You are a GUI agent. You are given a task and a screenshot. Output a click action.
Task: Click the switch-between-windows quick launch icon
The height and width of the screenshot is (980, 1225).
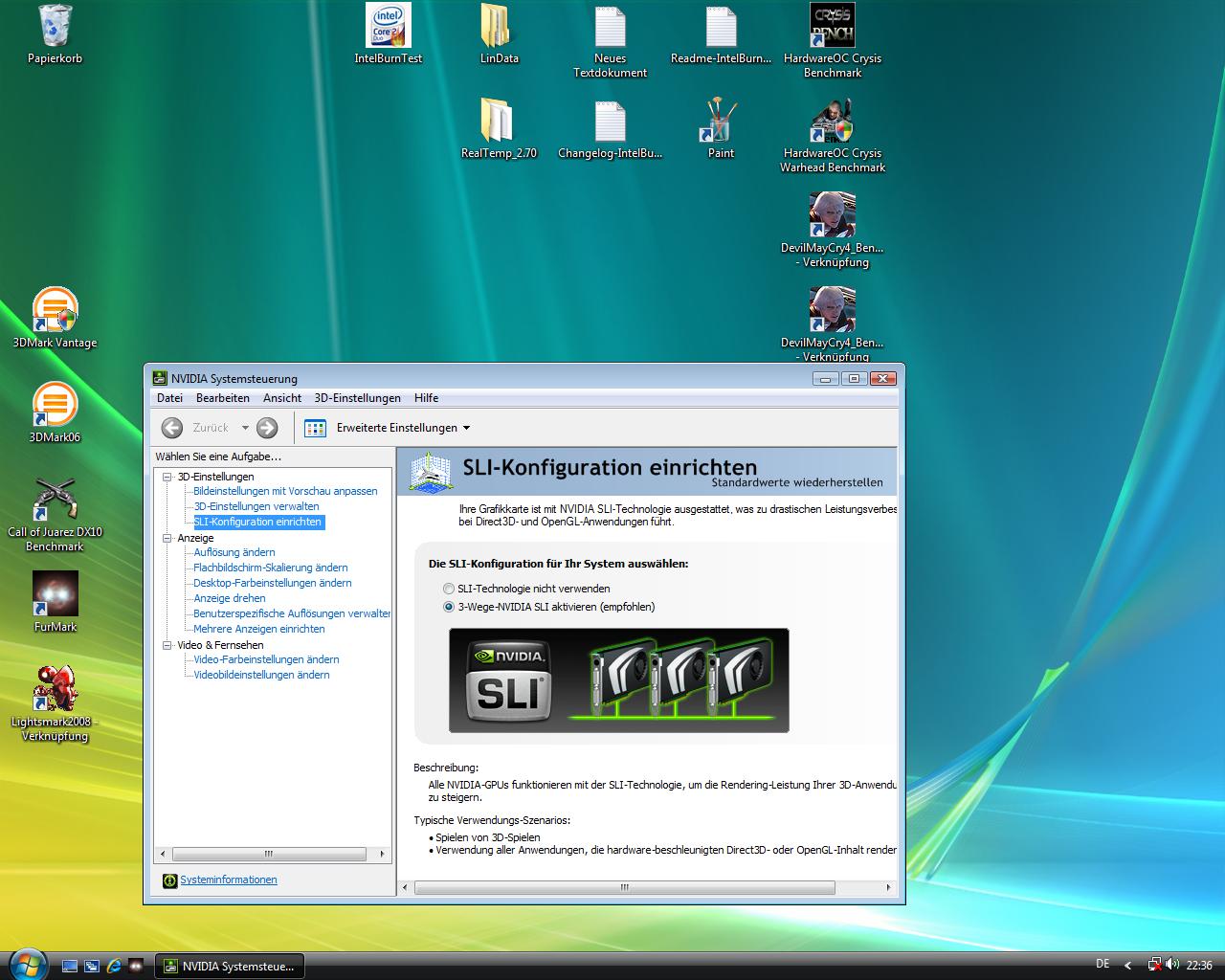coord(92,967)
